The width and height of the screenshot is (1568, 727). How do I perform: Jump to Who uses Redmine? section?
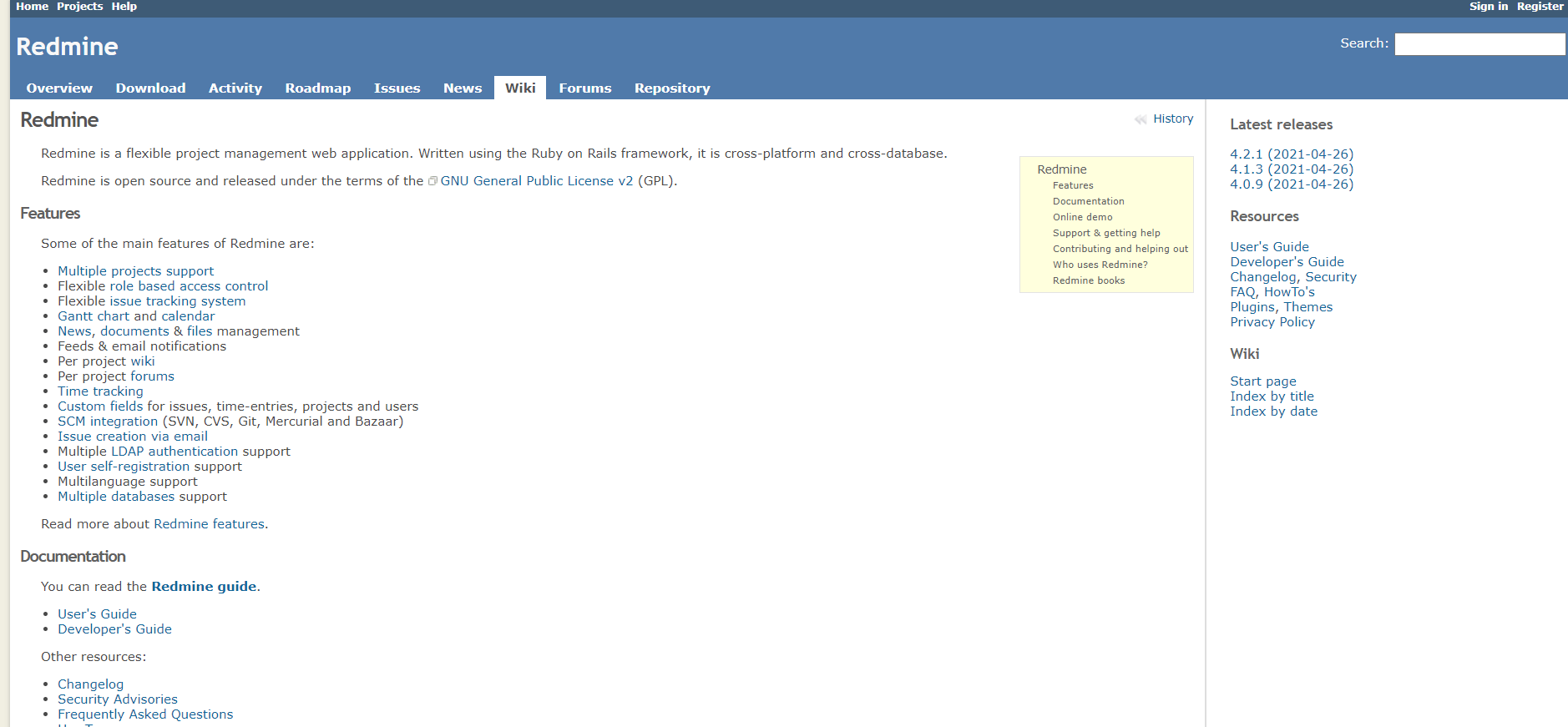click(x=1100, y=265)
